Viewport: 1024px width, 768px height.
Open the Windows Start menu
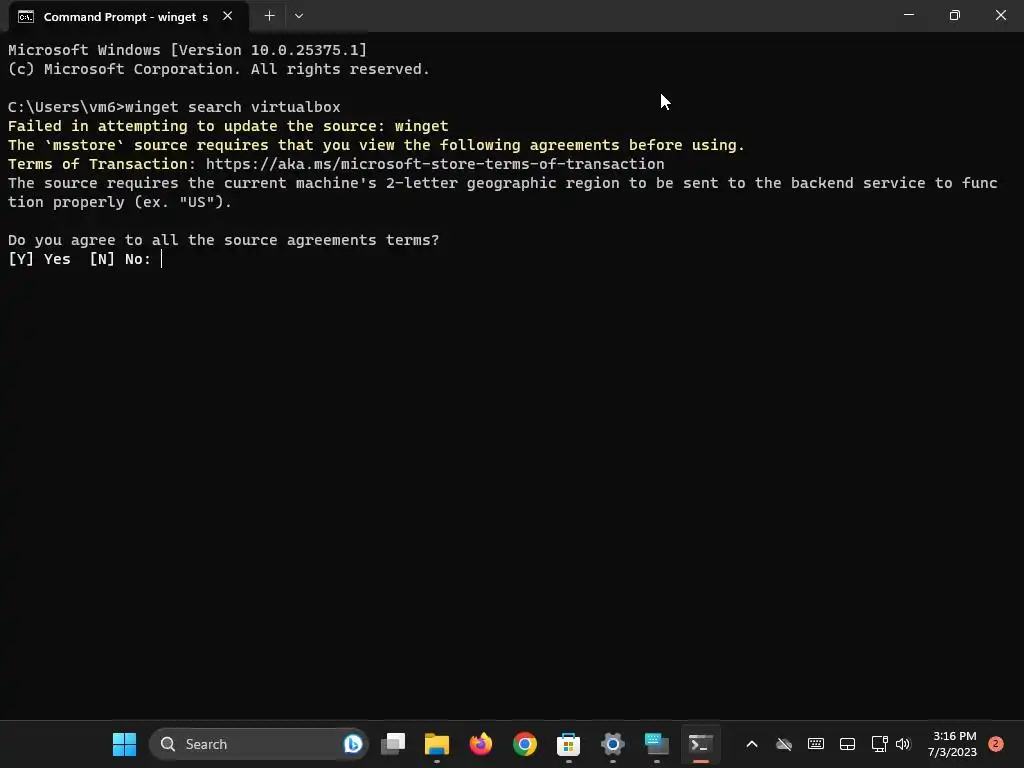(124, 744)
